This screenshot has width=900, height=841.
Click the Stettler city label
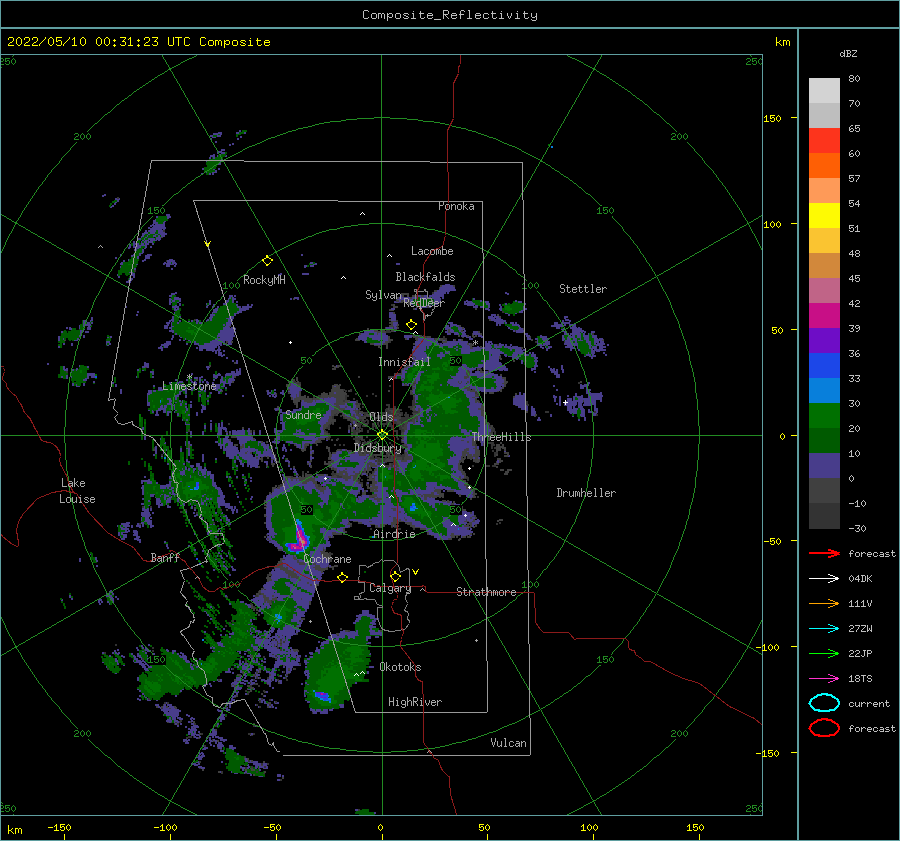583,289
